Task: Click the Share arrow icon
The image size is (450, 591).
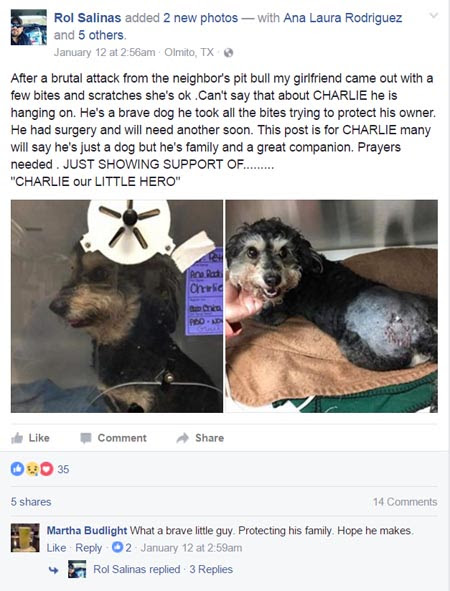Action: (x=183, y=438)
